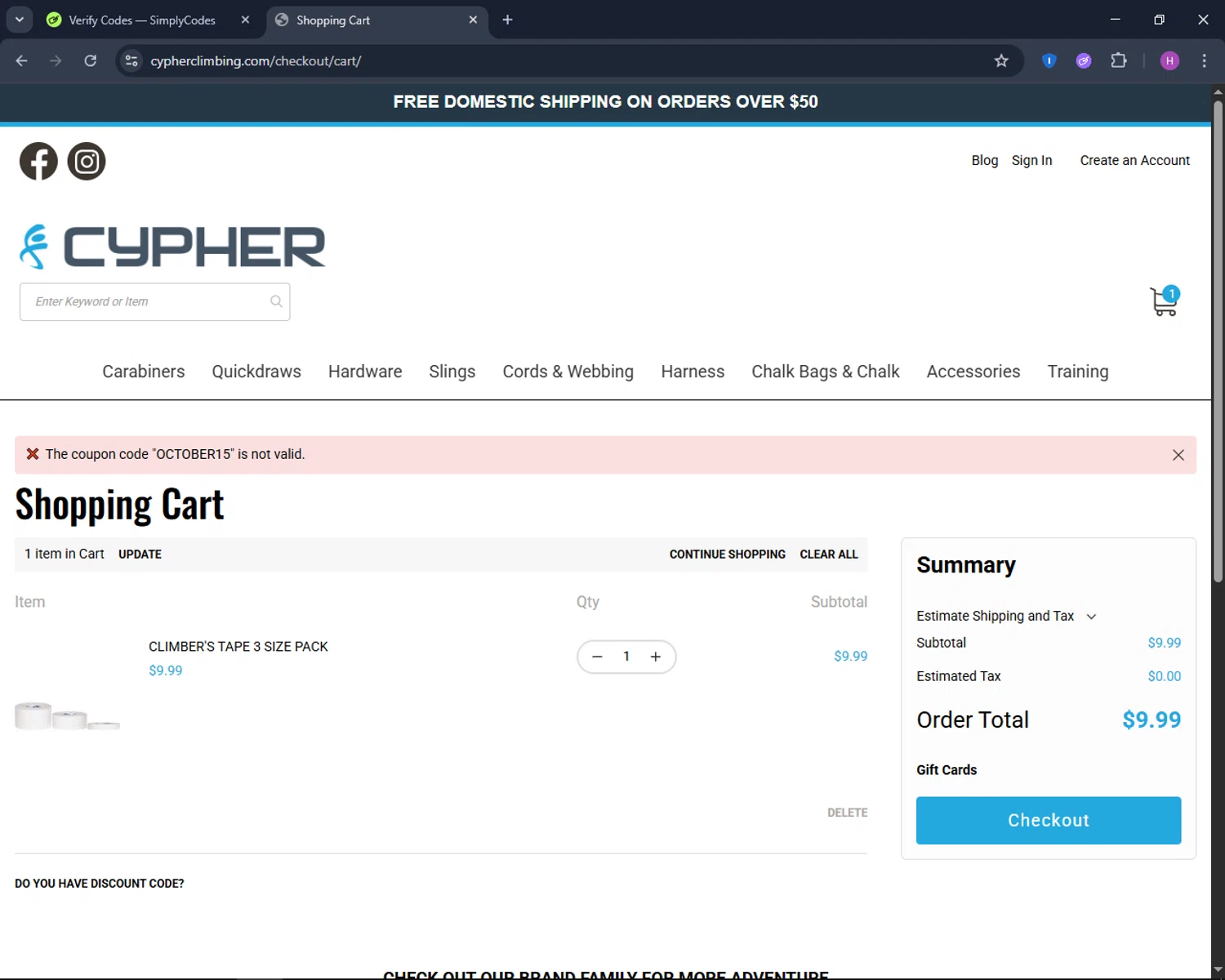Click the browser back arrow

(x=22, y=60)
